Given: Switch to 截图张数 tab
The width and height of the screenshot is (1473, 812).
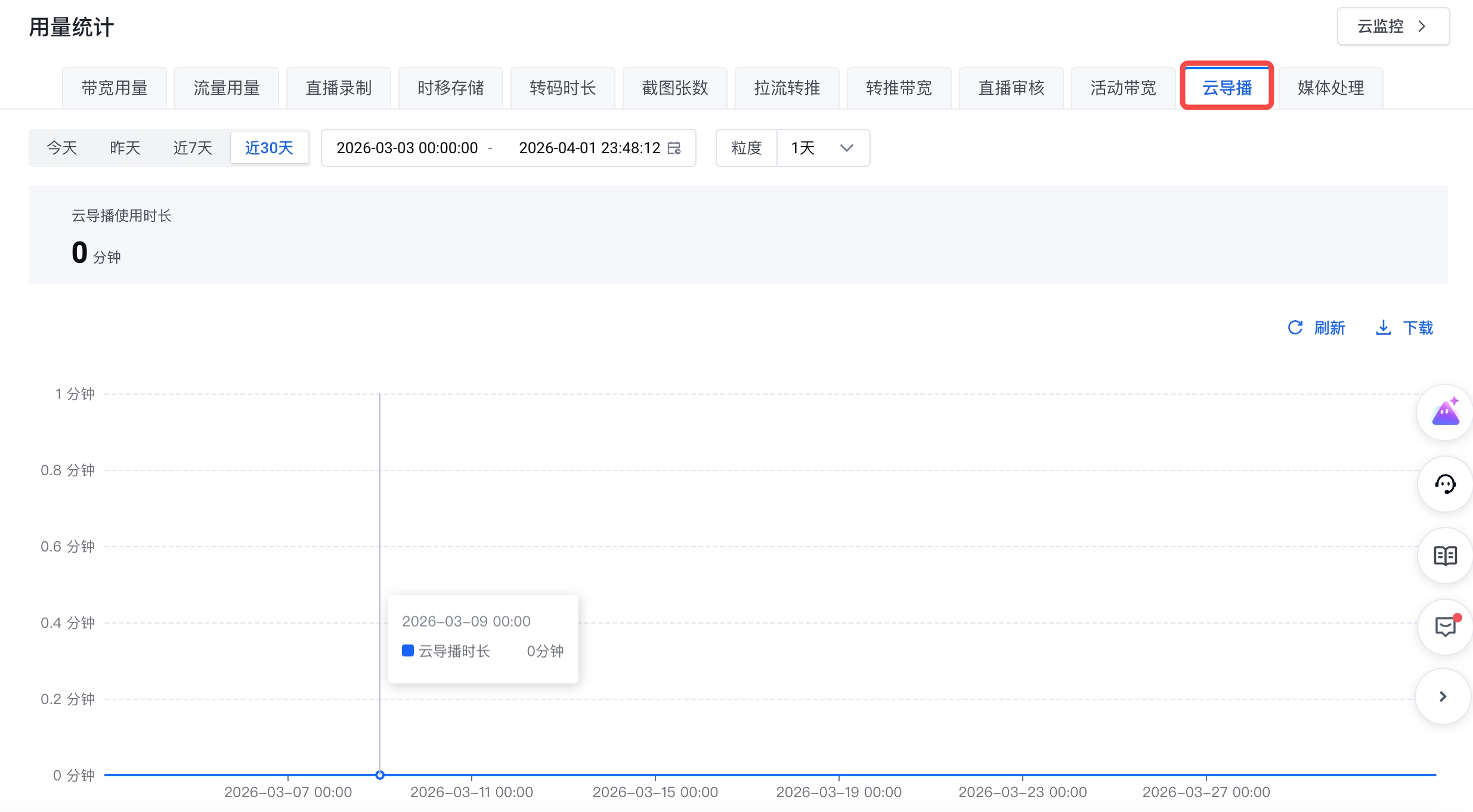Looking at the screenshot, I should point(675,88).
